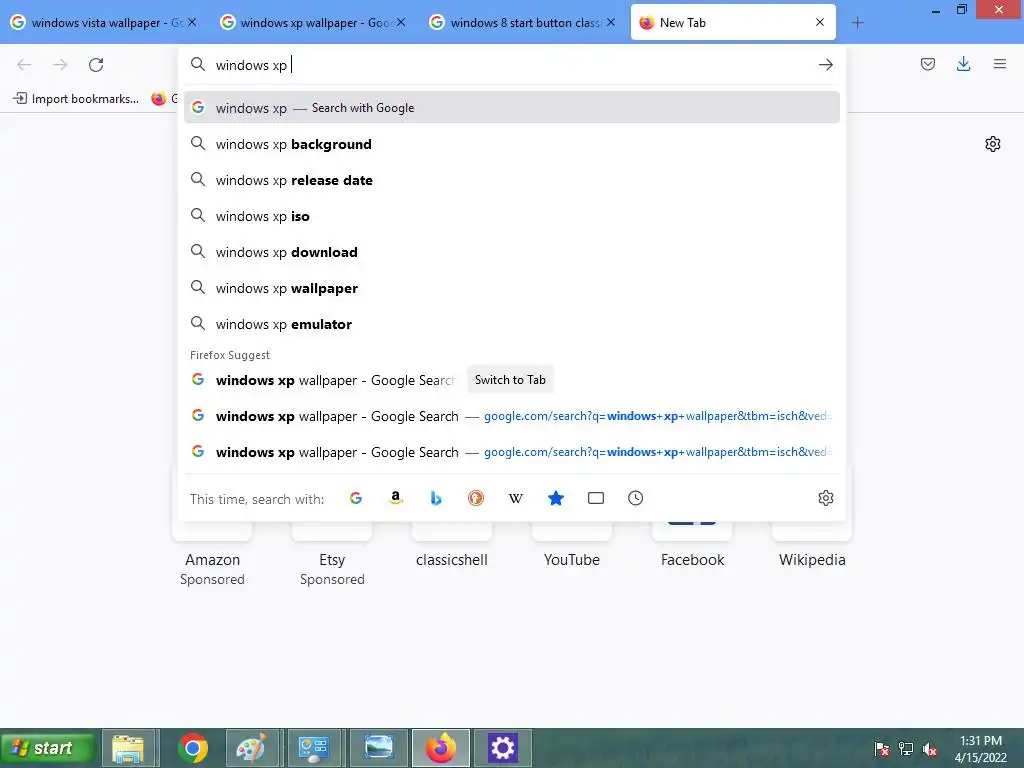Image resolution: width=1024 pixels, height=768 pixels.
Task: Close the windows xp wallpaper tab
Action: (x=401, y=22)
